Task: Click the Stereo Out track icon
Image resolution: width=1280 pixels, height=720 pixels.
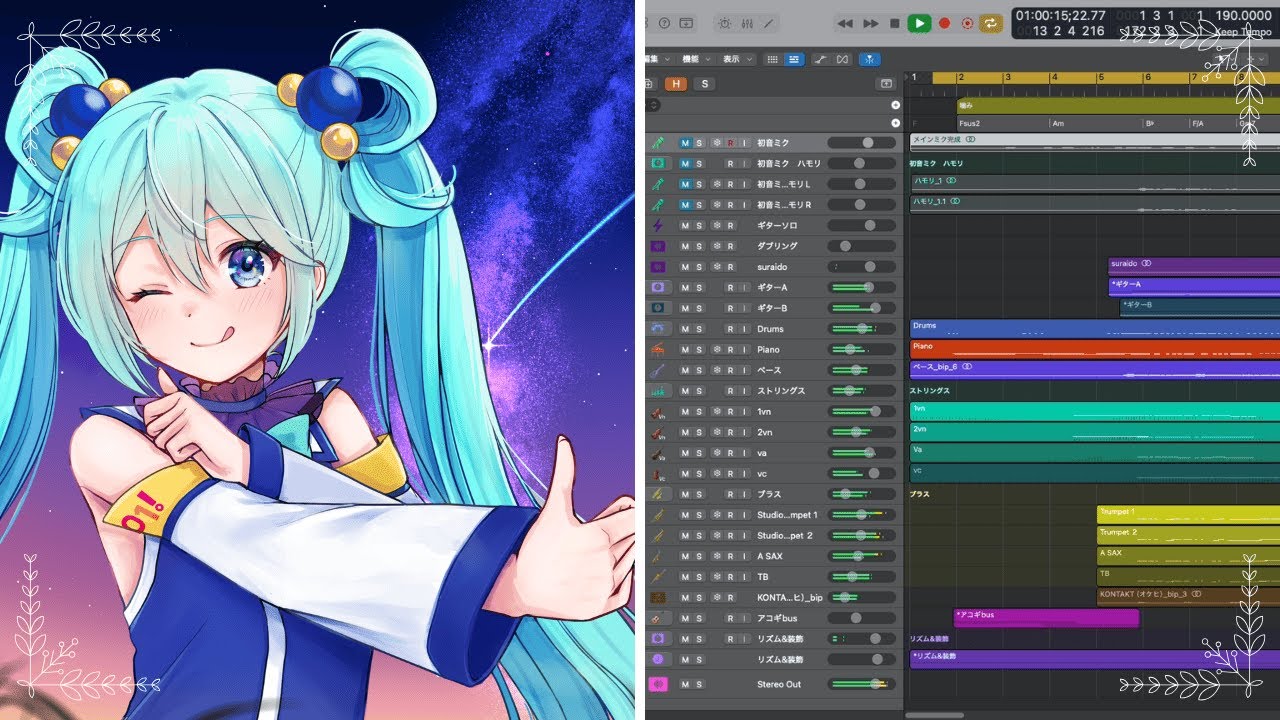Action: pos(658,684)
